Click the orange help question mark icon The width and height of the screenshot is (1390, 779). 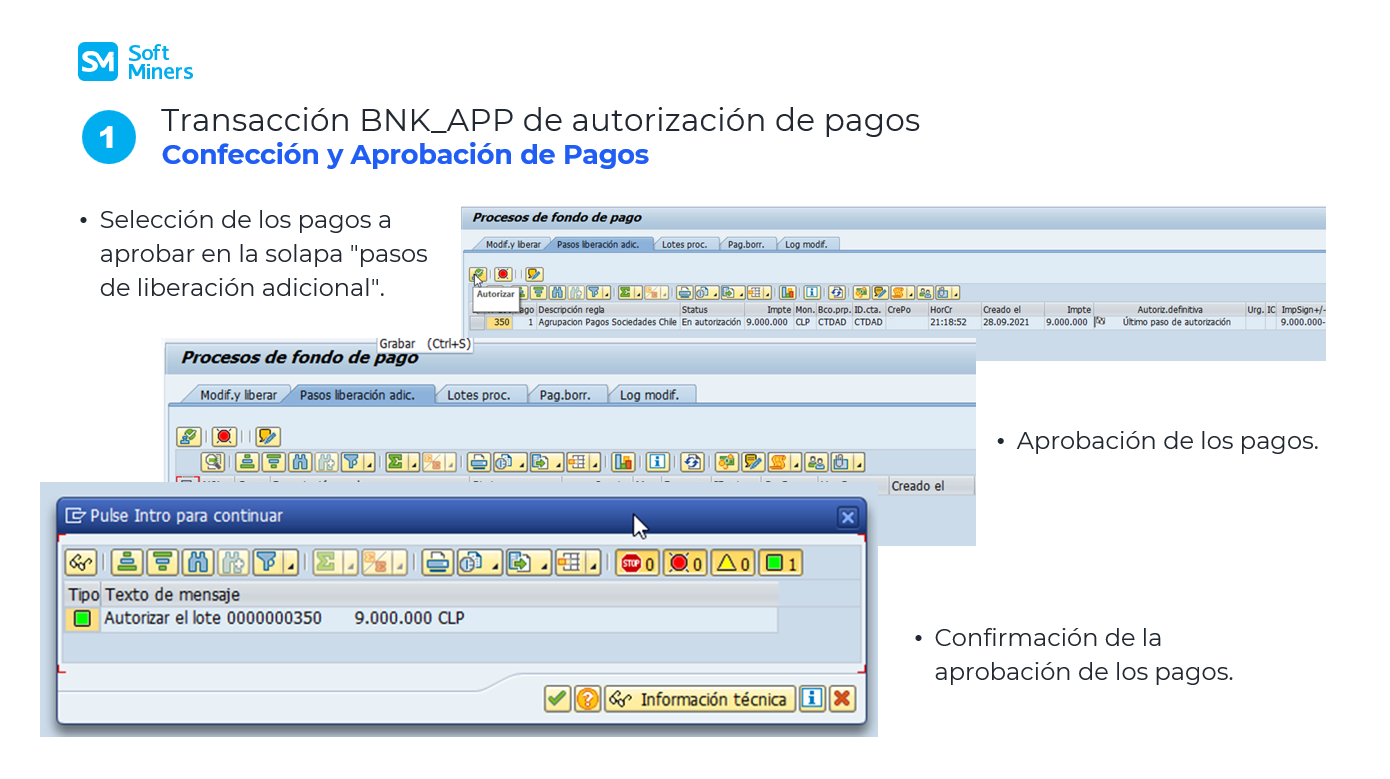tap(588, 699)
